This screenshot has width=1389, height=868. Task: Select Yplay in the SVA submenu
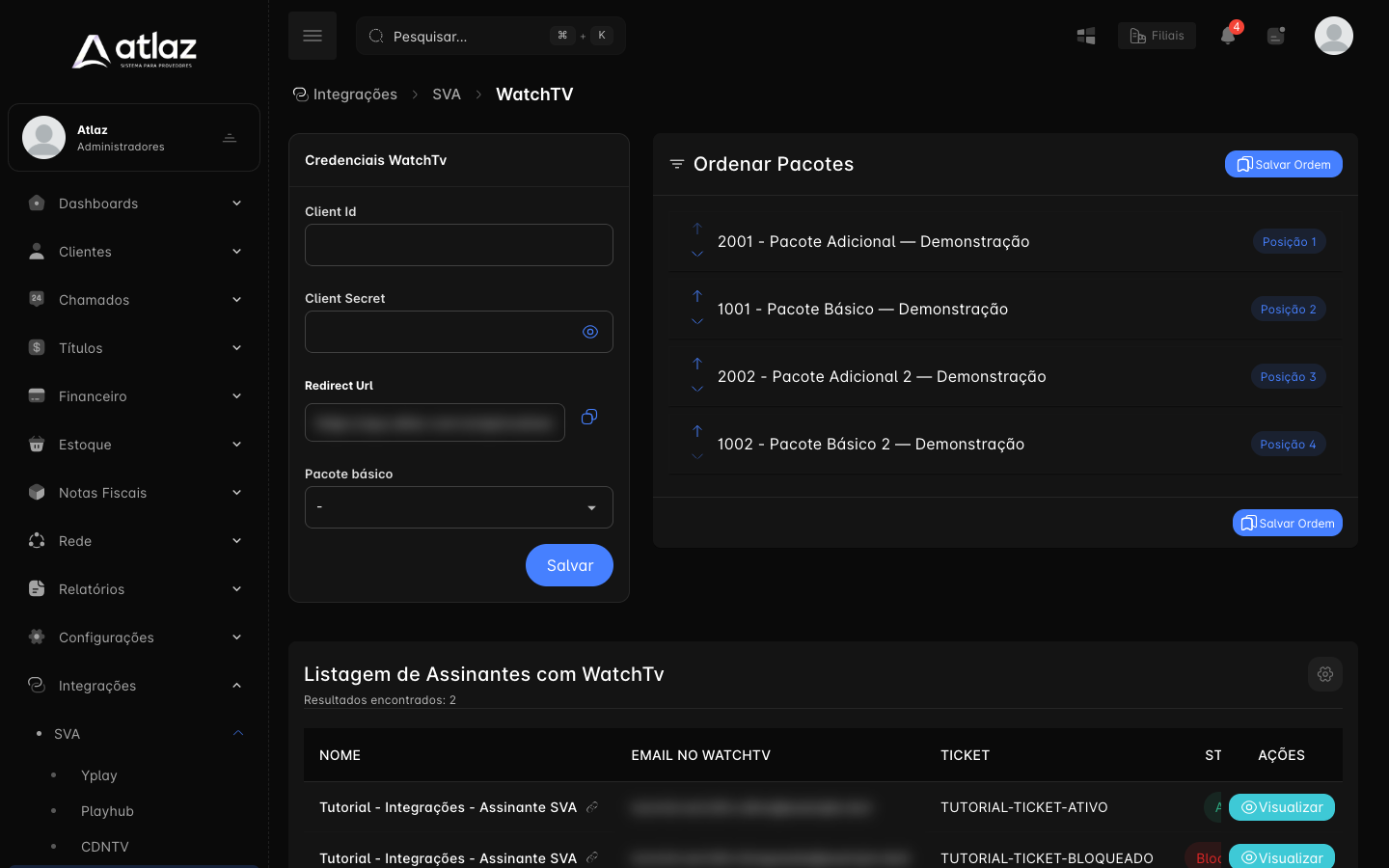click(98, 775)
